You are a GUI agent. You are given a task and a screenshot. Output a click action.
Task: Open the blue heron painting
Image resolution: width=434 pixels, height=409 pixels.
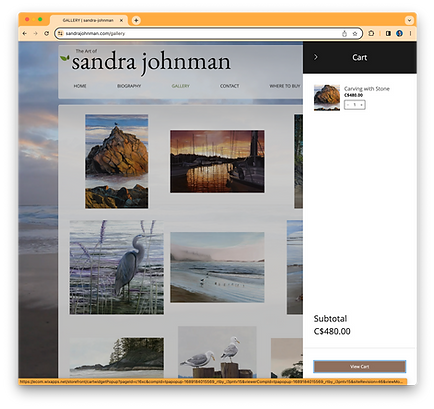click(117, 267)
